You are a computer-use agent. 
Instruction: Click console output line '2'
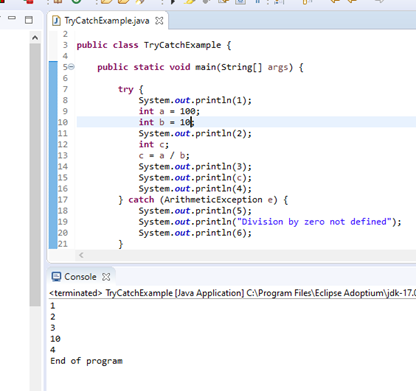tap(53, 317)
